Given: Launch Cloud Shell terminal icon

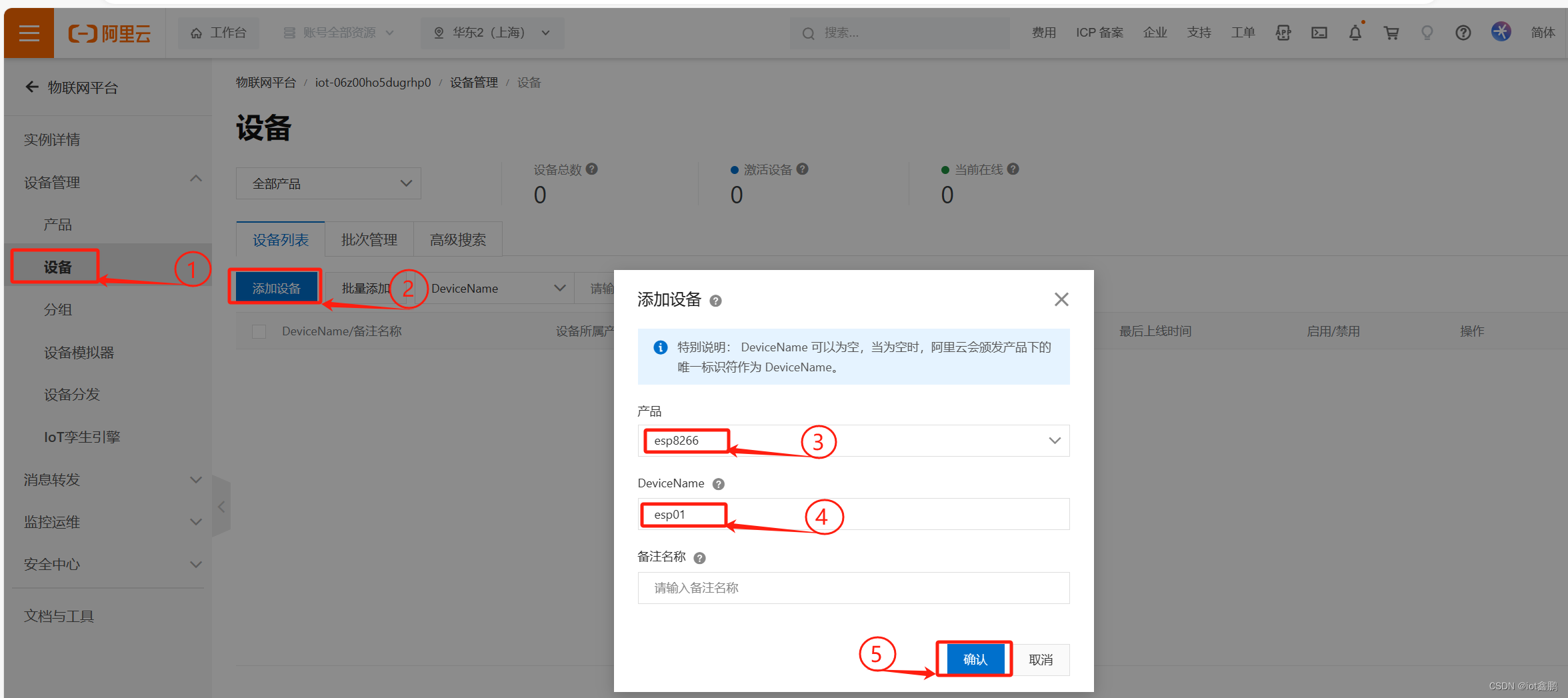Looking at the screenshot, I should (1319, 33).
